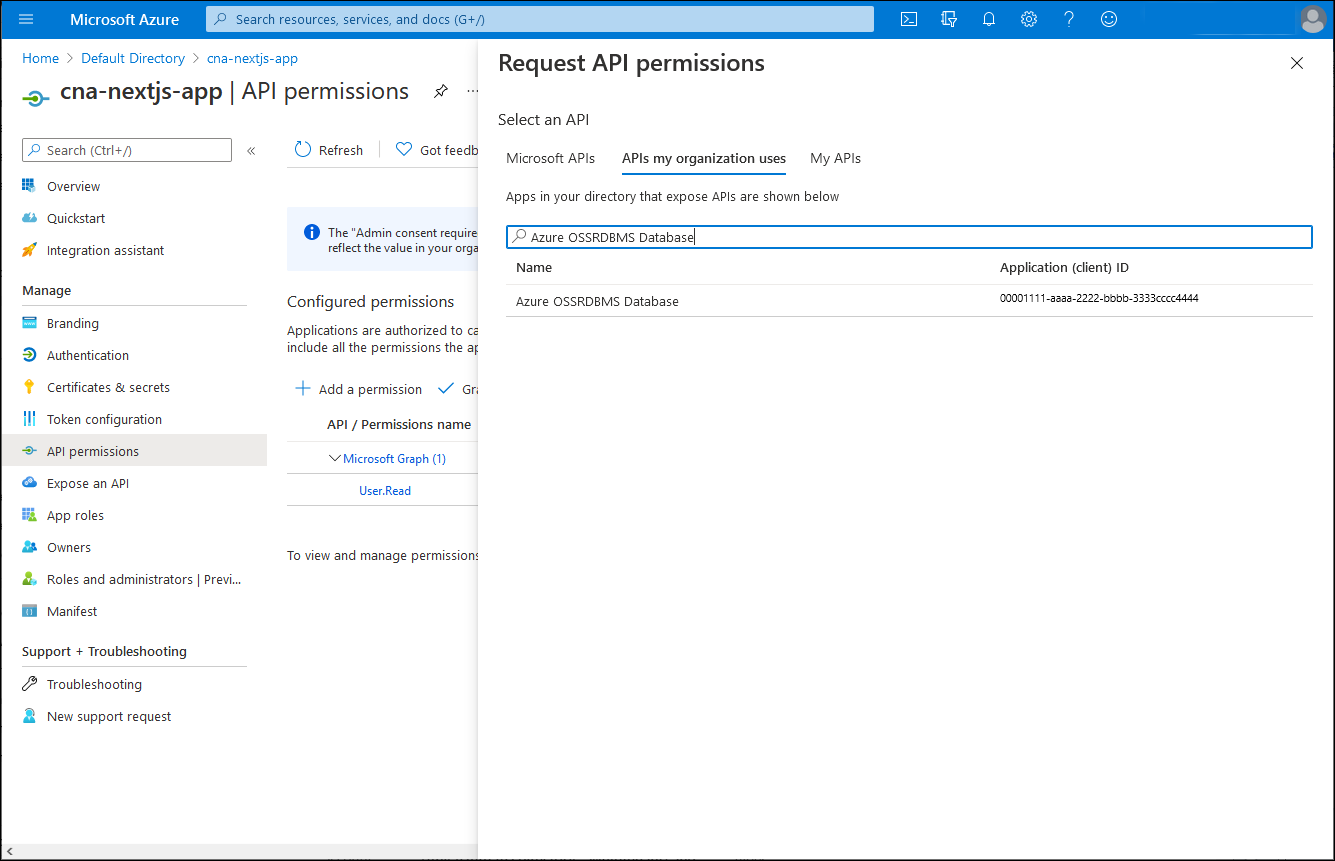Click the Manifest icon
The image size is (1335, 861).
[x=29, y=611]
